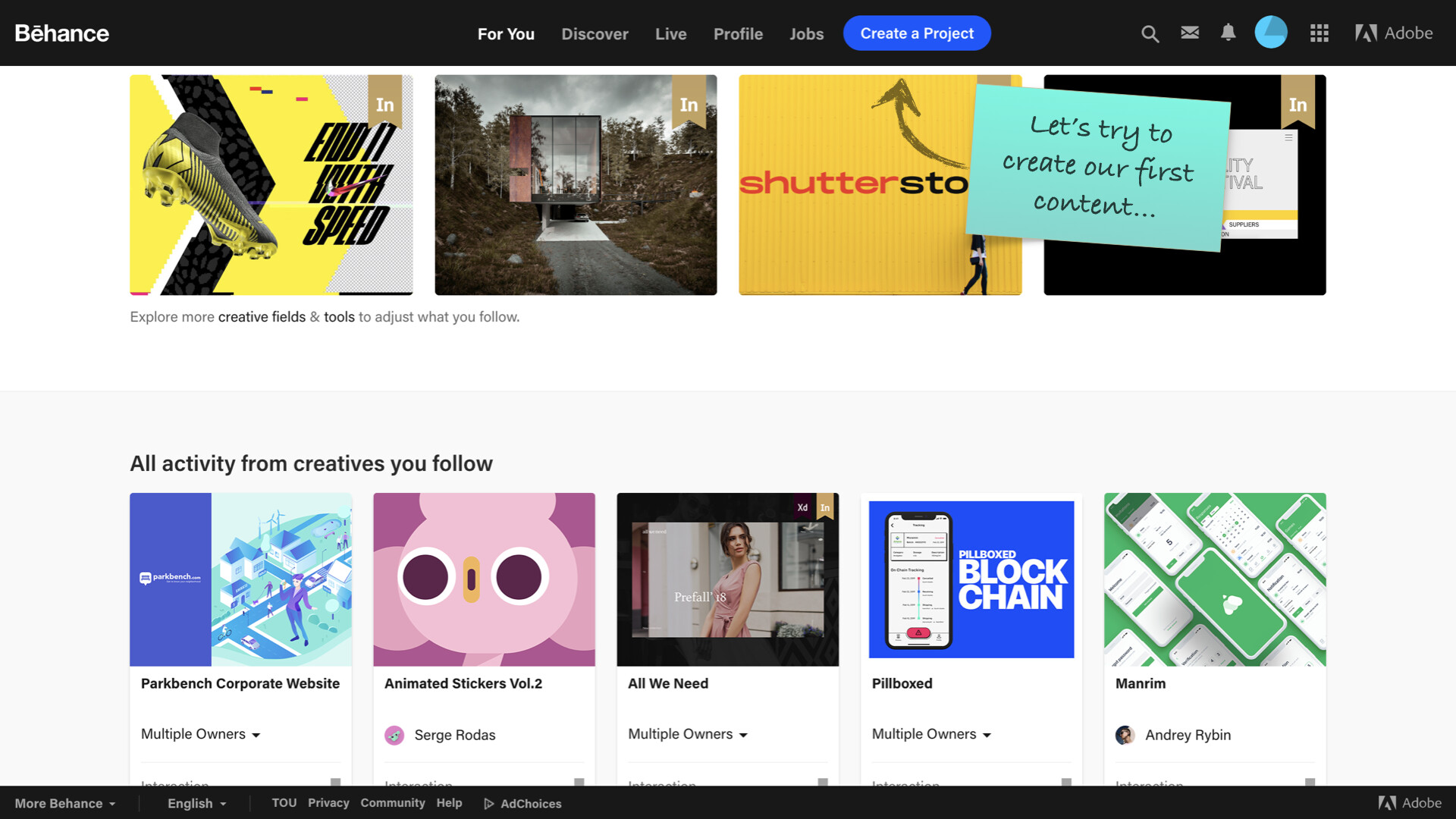The width and height of the screenshot is (1456, 819).
Task: Open the Jobs tab
Action: (806, 34)
